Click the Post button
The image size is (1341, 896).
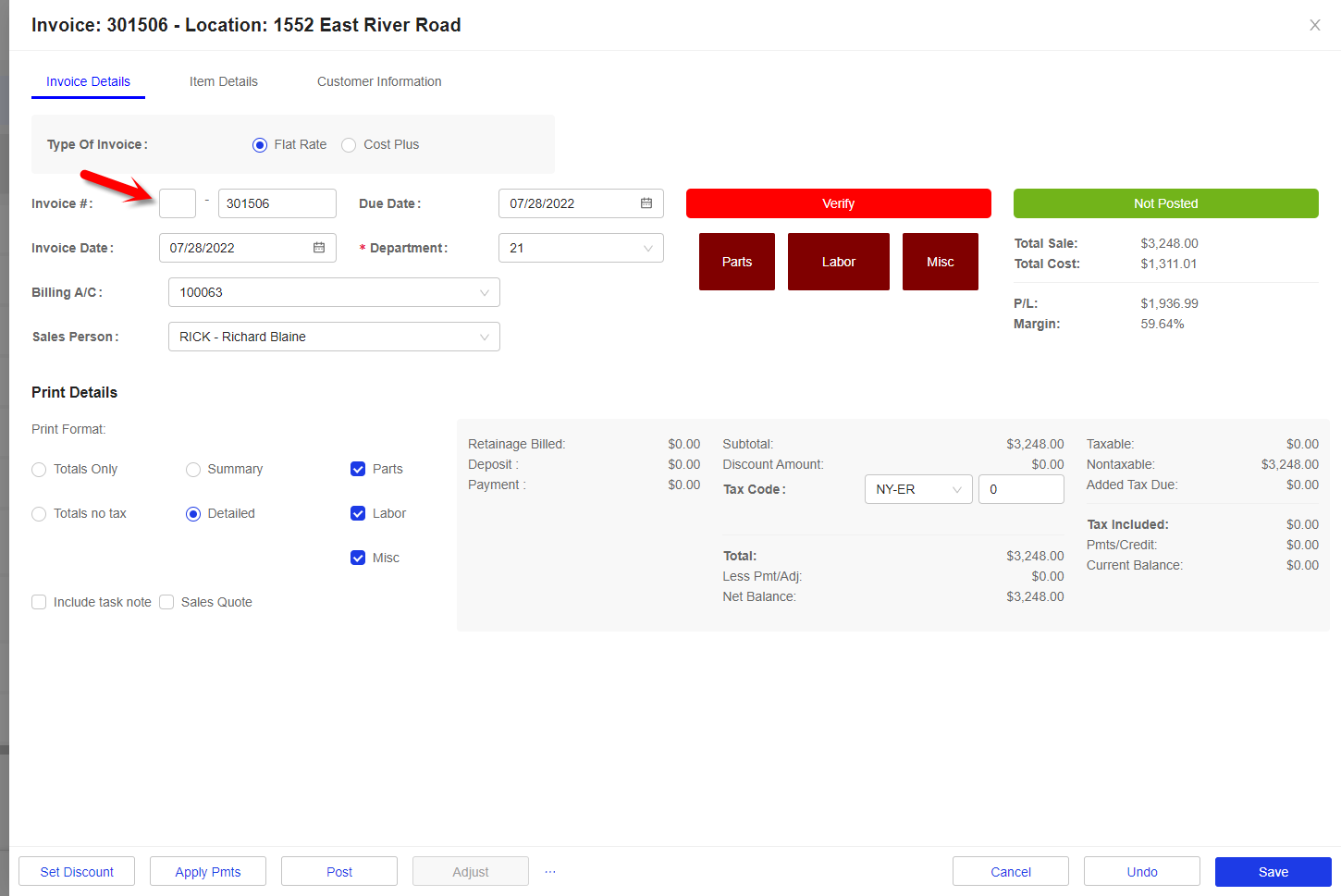[x=339, y=872]
